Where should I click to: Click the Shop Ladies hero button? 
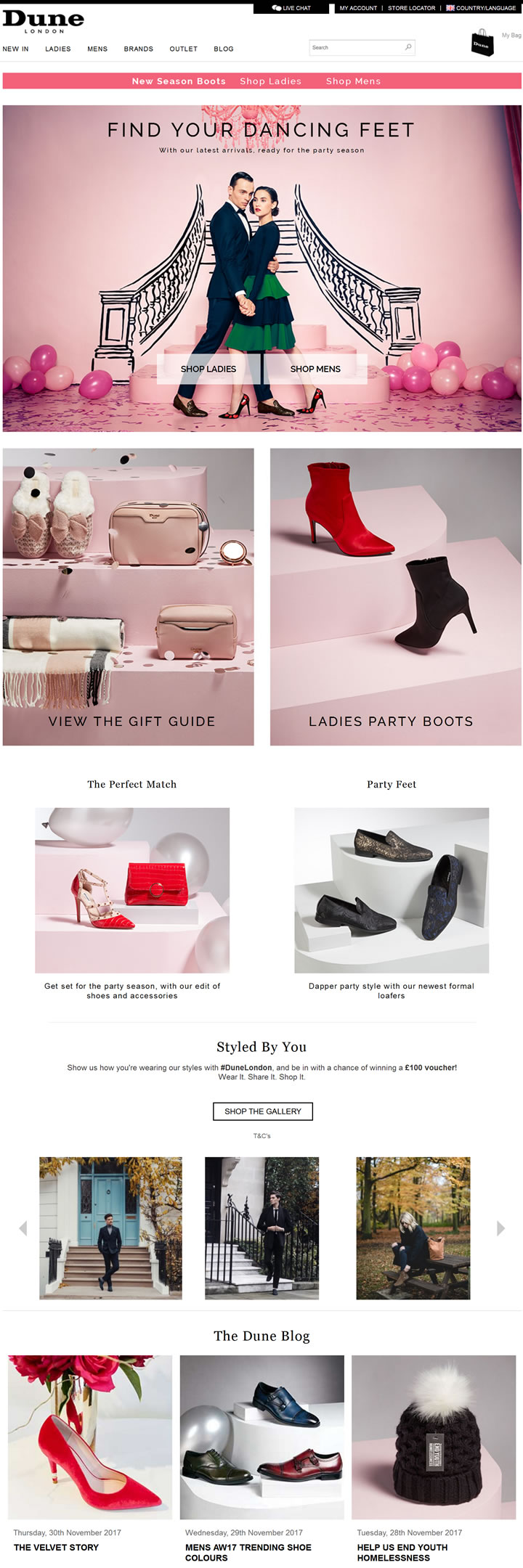[208, 369]
